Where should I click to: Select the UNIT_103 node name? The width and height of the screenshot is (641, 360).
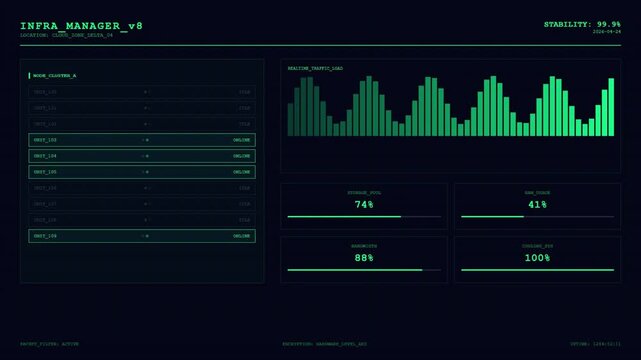(x=45, y=140)
